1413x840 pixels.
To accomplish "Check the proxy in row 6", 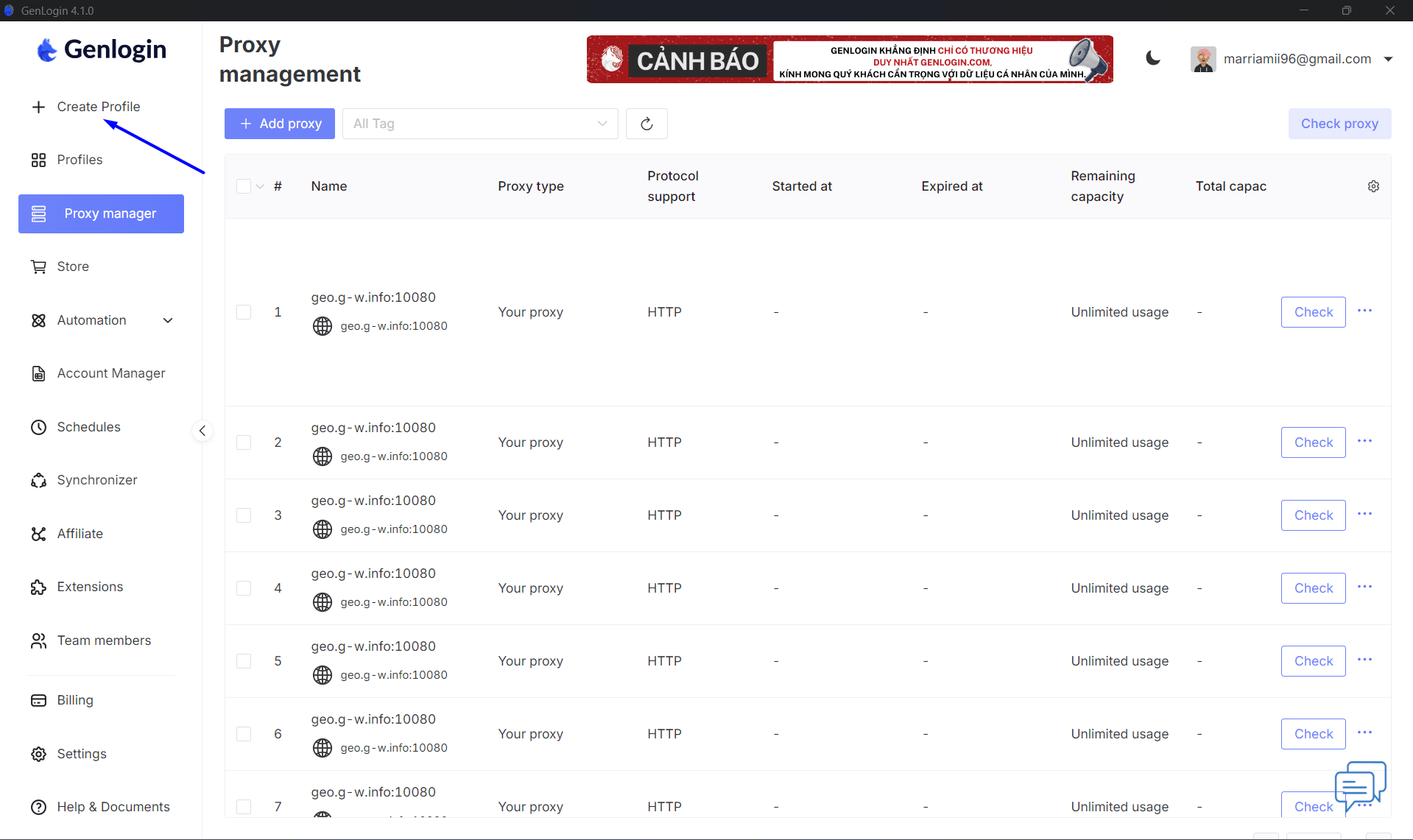I will coord(1313,734).
